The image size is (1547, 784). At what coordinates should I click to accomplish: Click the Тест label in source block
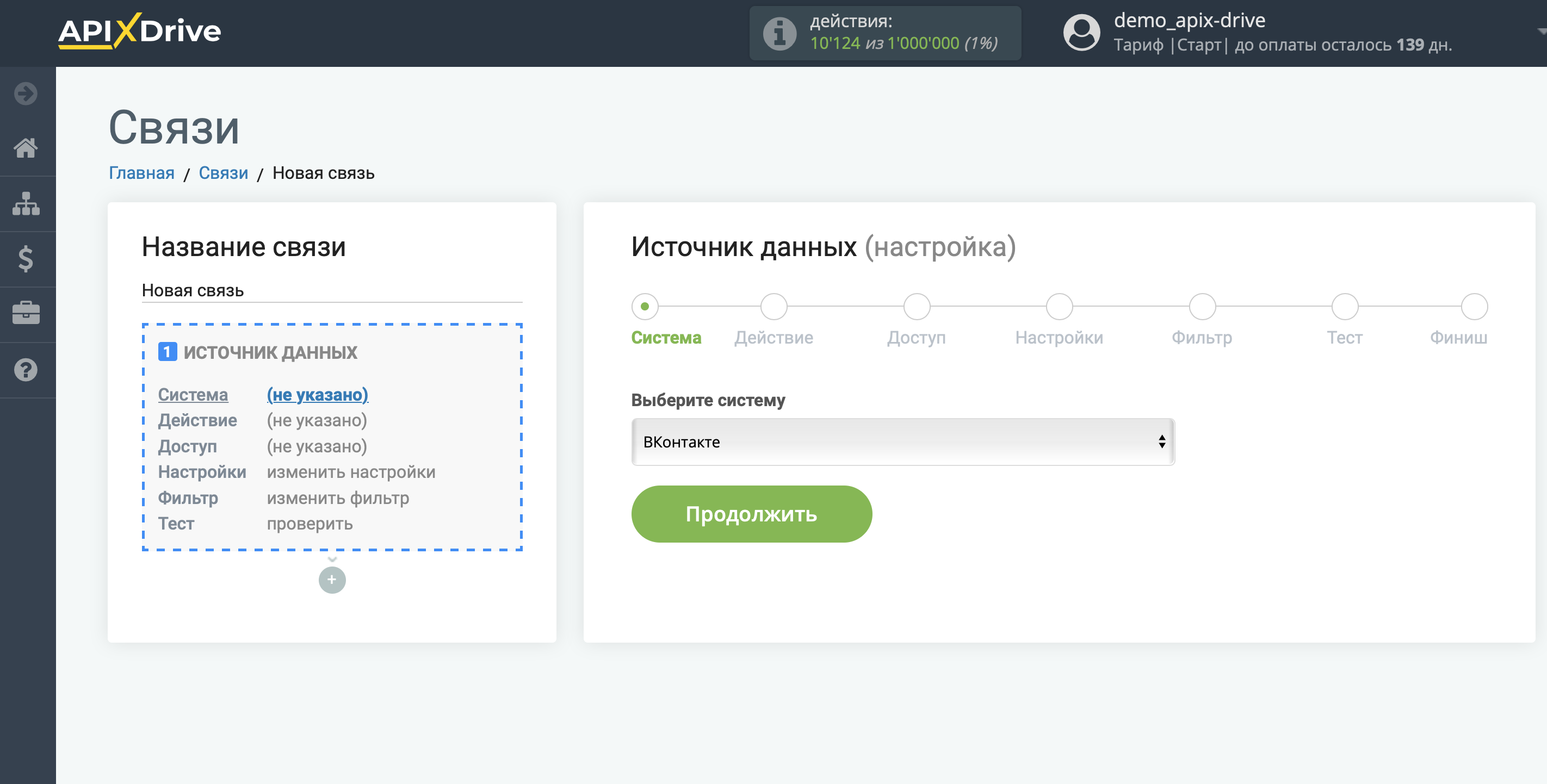pos(176,524)
